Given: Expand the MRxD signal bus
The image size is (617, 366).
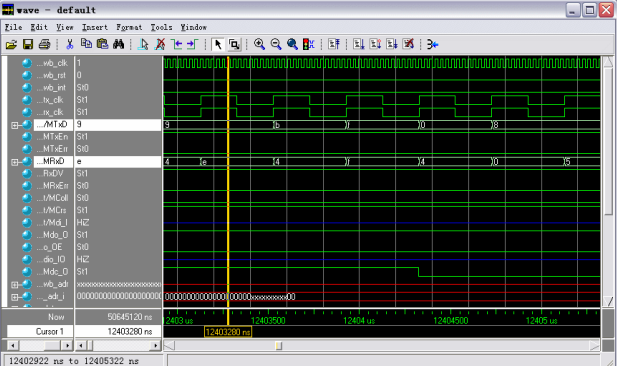Looking at the screenshot, I should [15, 162].
